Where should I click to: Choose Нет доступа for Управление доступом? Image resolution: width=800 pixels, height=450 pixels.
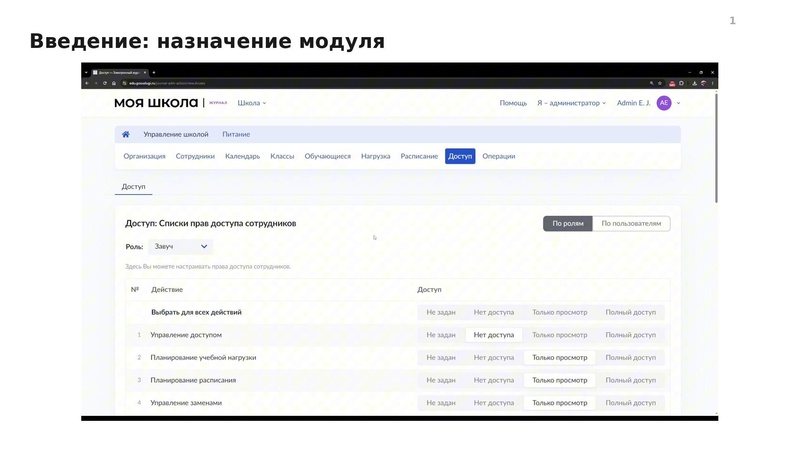click(494, 335)
